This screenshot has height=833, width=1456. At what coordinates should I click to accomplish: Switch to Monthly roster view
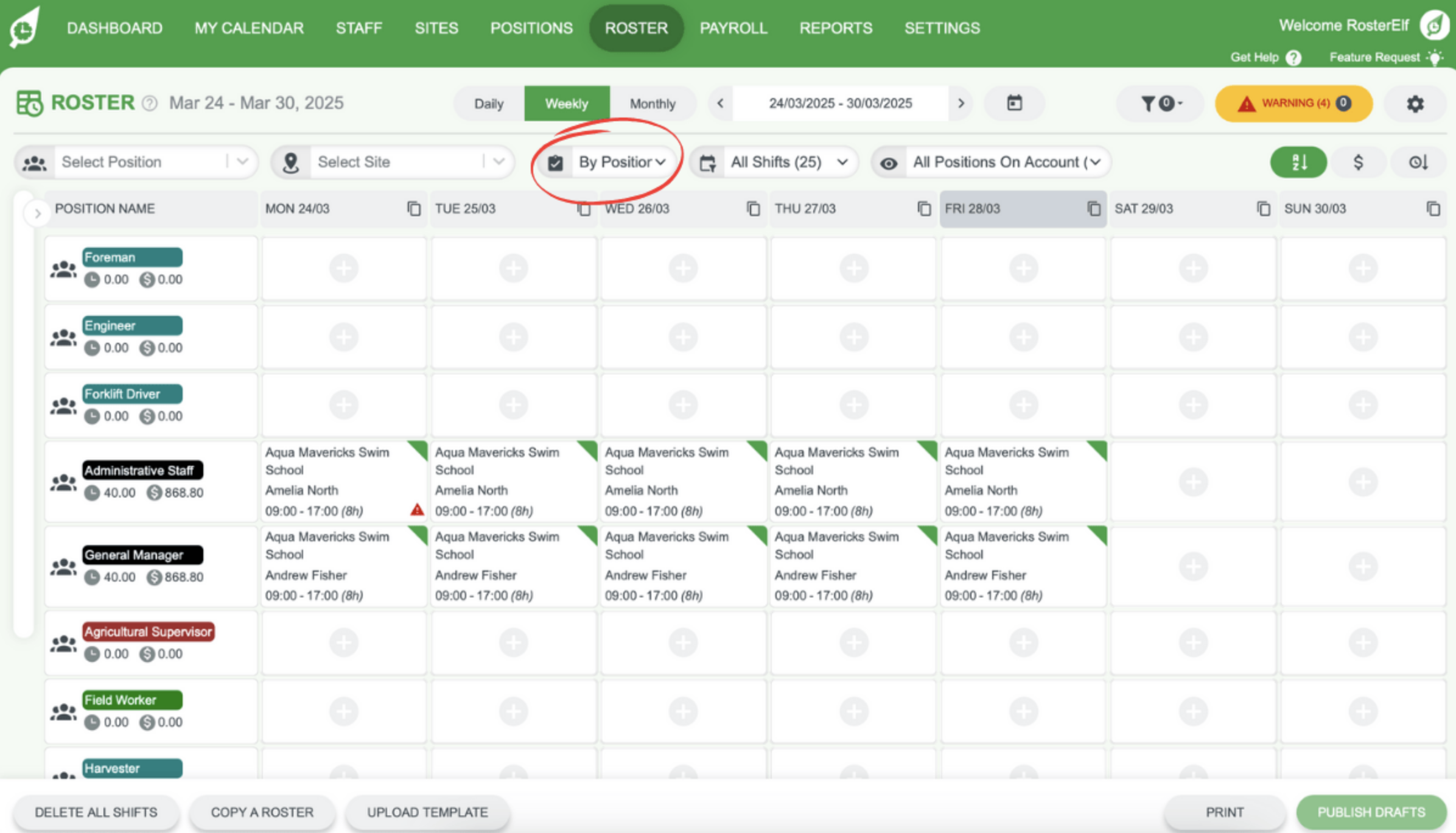coord(653,104)
